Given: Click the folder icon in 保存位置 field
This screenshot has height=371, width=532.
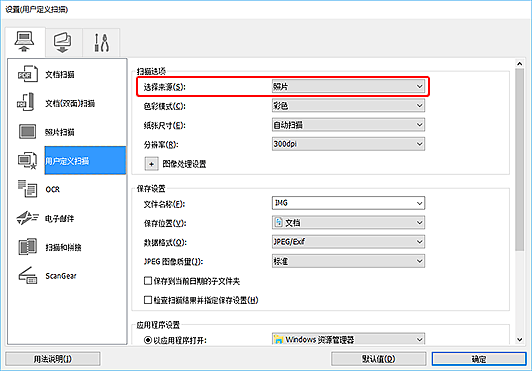Looking at the screenshot, I should point(279,222).
